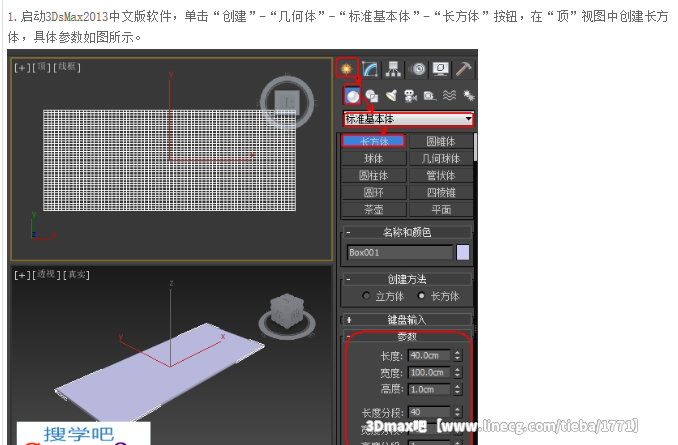
Task: Click the 茶壶 teapot button
Action: (x=374, y=209)
